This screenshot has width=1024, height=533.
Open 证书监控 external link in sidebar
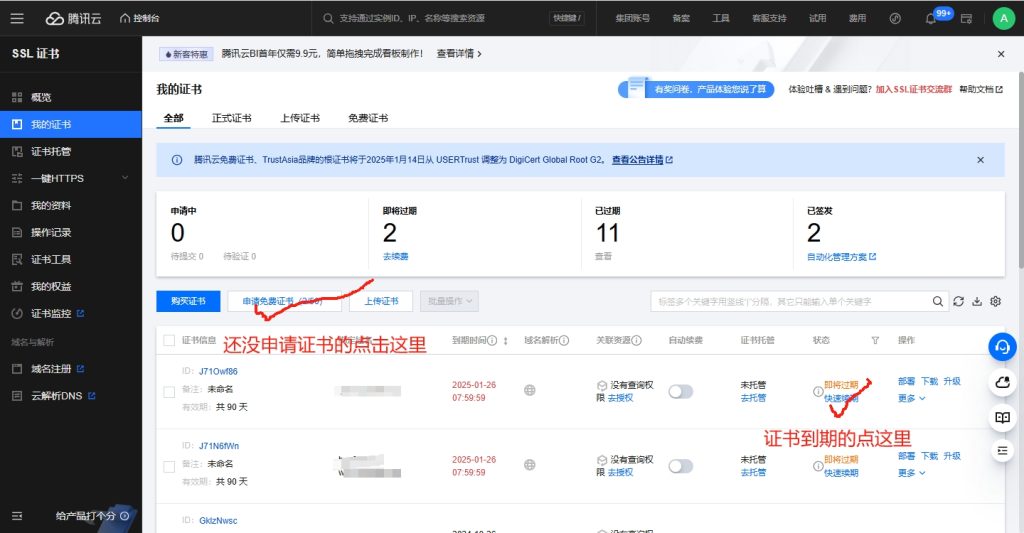click(71, 314)
